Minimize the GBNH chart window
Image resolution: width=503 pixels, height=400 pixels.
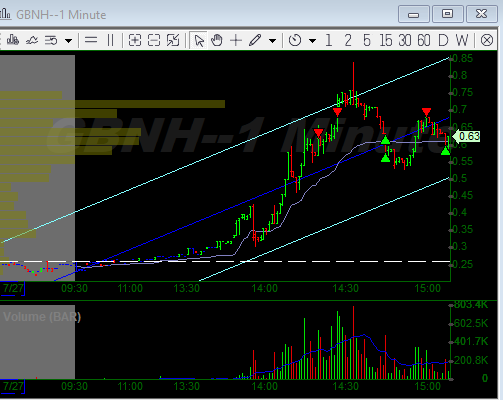pyautogui.click(x=414, y=14)
